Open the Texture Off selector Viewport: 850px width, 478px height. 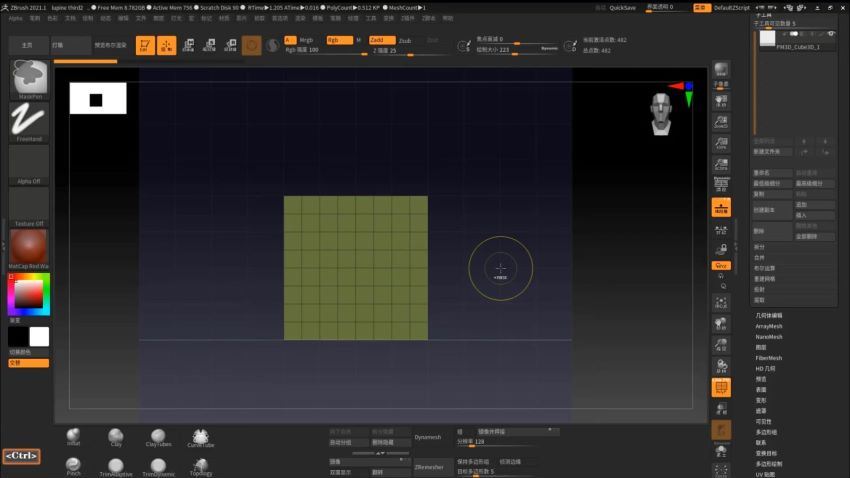click(x=29, y=207)
